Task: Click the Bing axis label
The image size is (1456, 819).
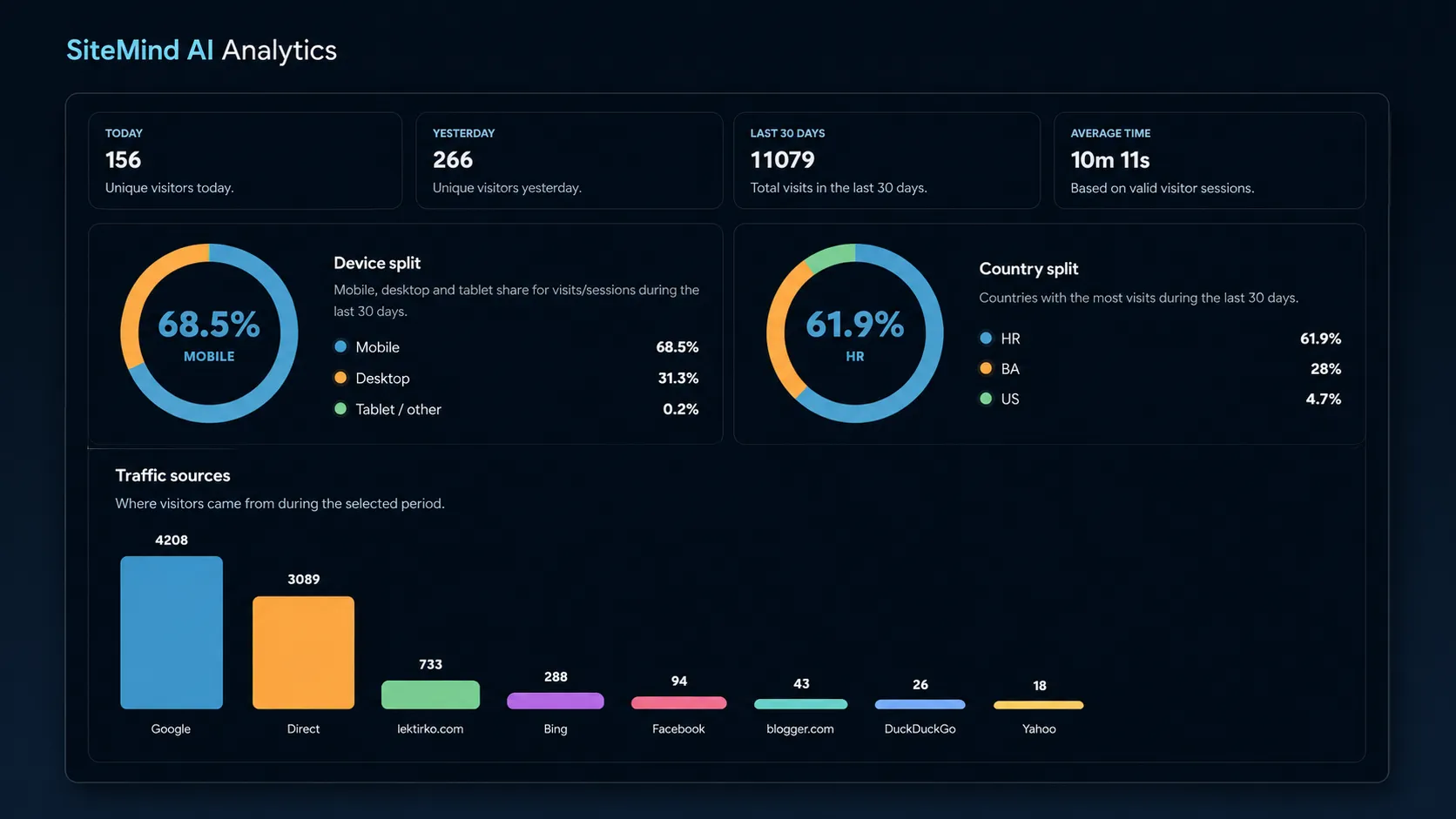Action: coord(556,729)
